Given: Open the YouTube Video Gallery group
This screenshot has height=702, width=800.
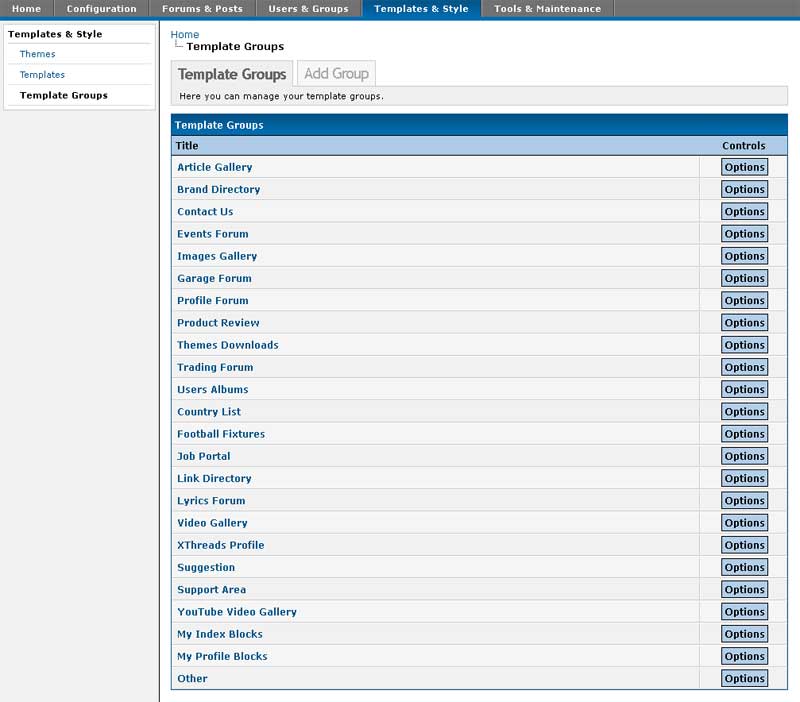Looking at the screenshot, I should 237,612.
